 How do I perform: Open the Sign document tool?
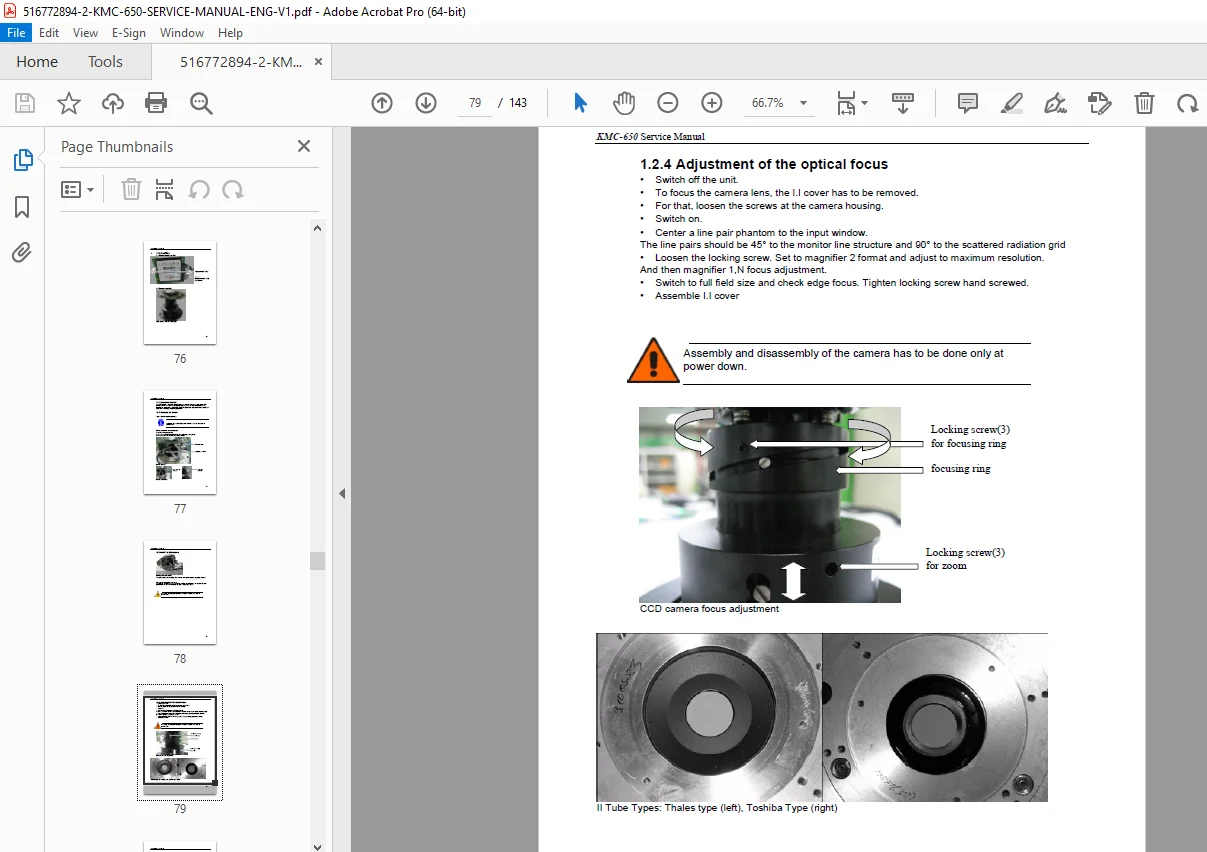click(x=1055, y=103)
